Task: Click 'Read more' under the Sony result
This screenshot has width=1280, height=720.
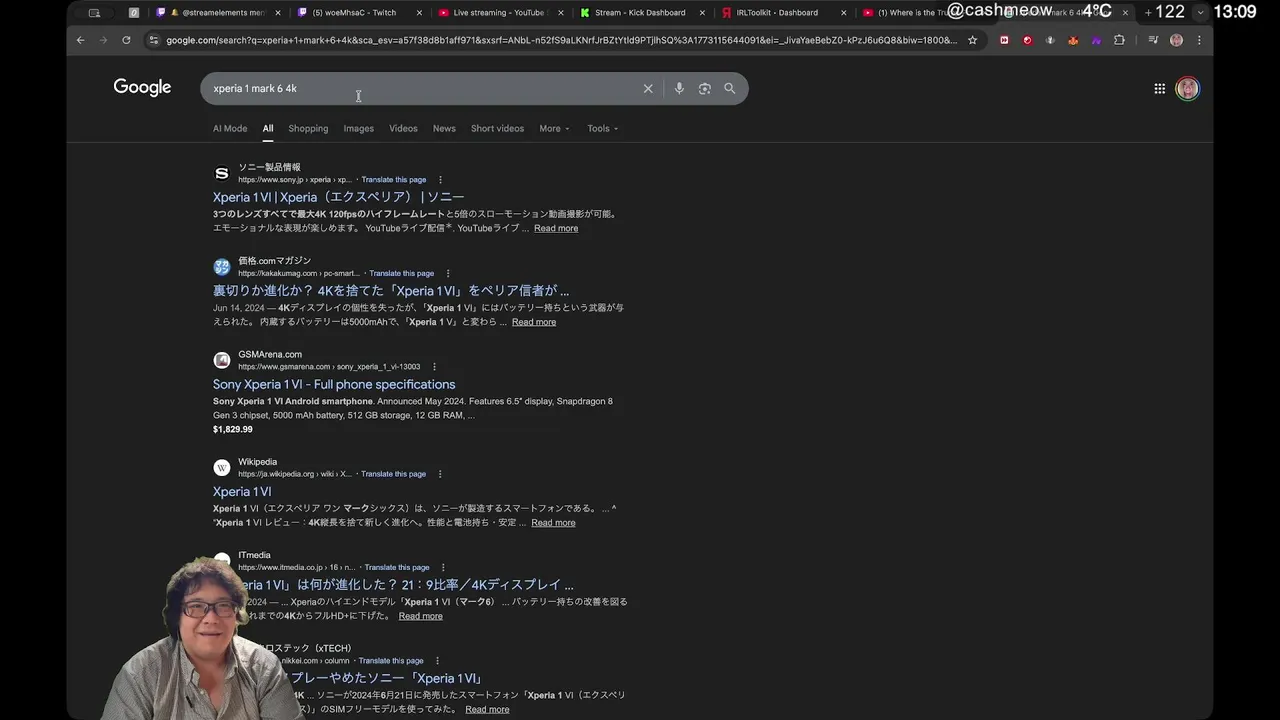Action: [556, 229]
